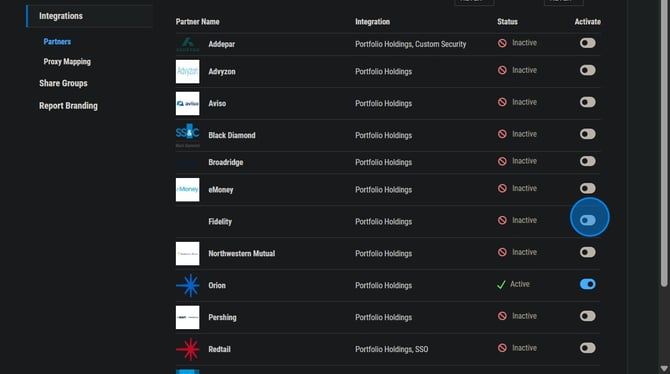This screenshot has height=374, width=670.
Task: Select the Partners sidebar item
Action: (x=57, y=41)
